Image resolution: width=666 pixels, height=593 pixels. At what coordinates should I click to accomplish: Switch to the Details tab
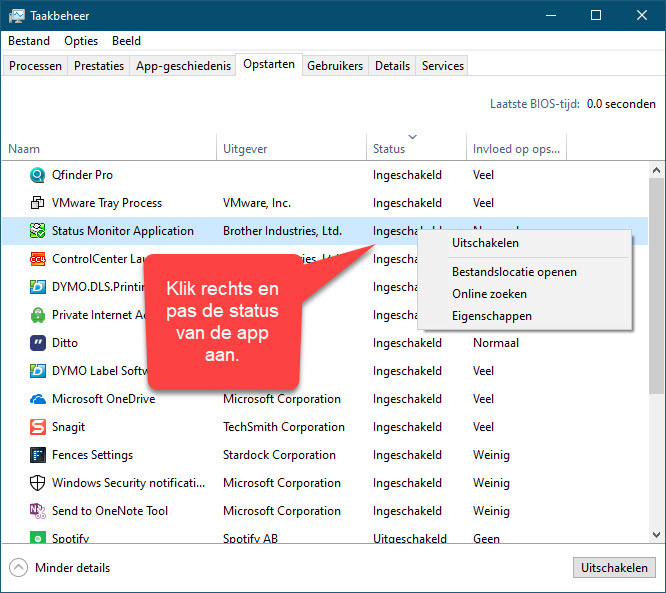[x=392, y=66]
